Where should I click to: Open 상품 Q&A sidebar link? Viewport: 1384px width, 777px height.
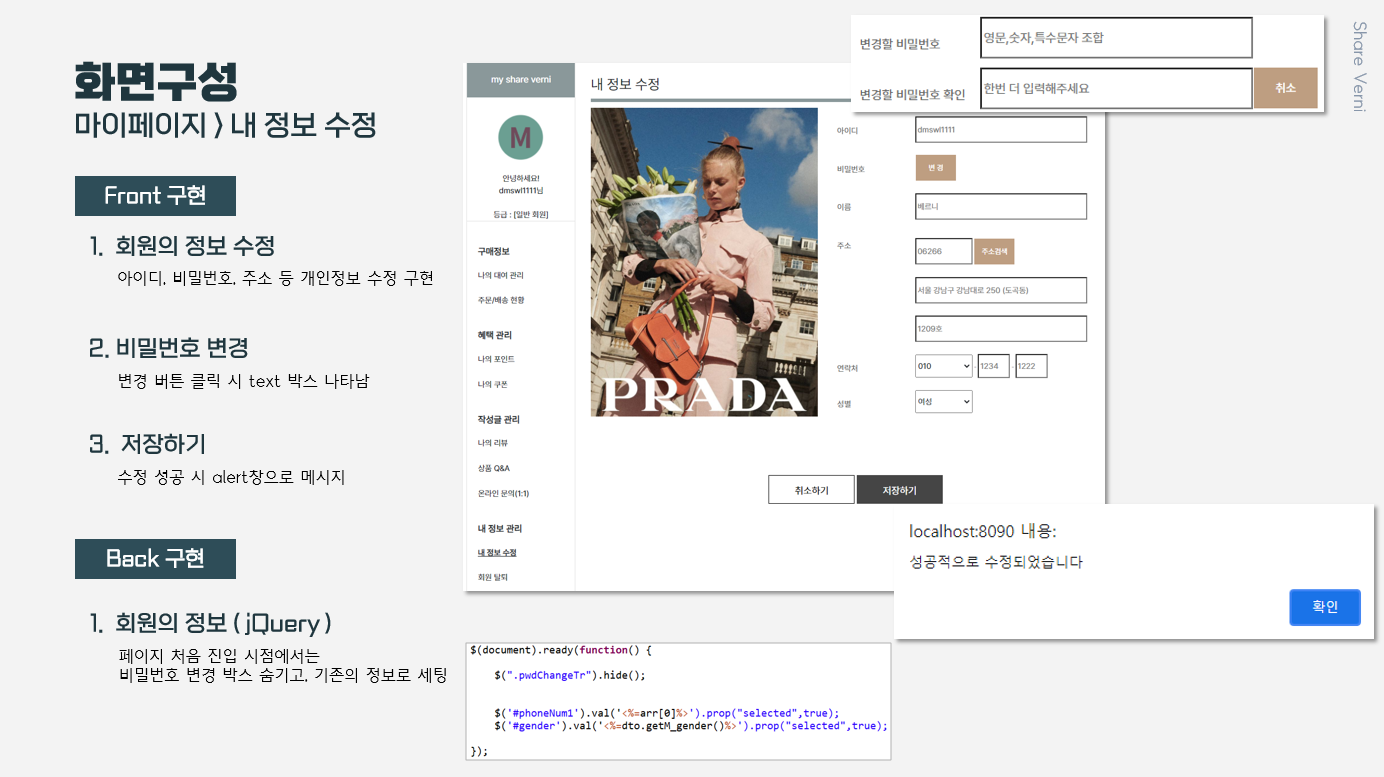tap(494, 468)
